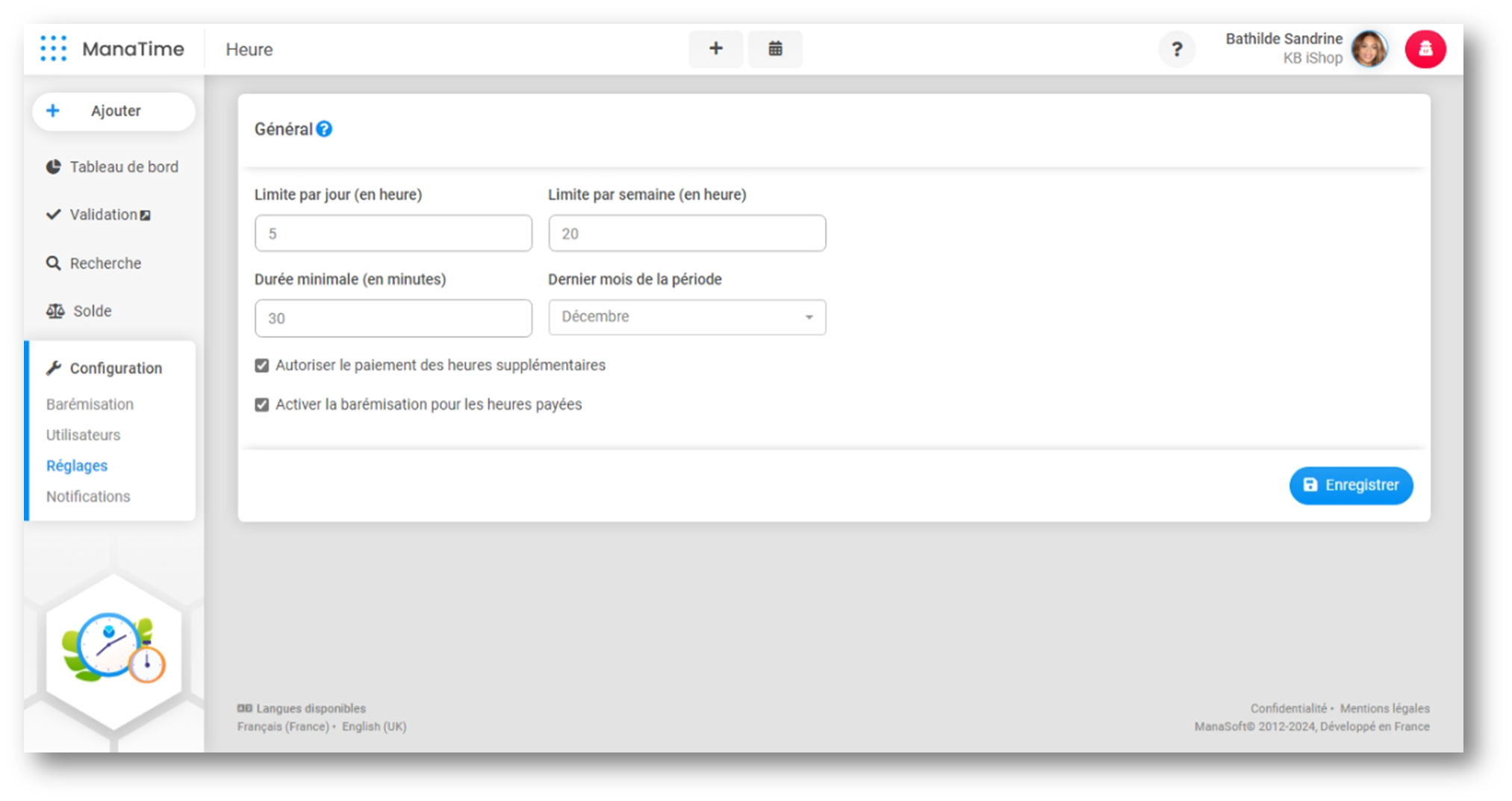The height and width of the screenshot is (801, 1512).
Task: Open the Solde sidebar entry
Action: pyautogui.click(x=92, y=311)
